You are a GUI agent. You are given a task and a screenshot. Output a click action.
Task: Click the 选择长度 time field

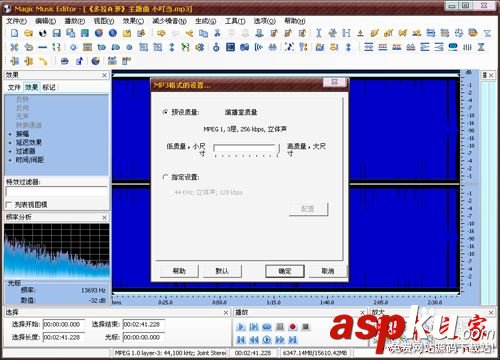pos(64,337)
